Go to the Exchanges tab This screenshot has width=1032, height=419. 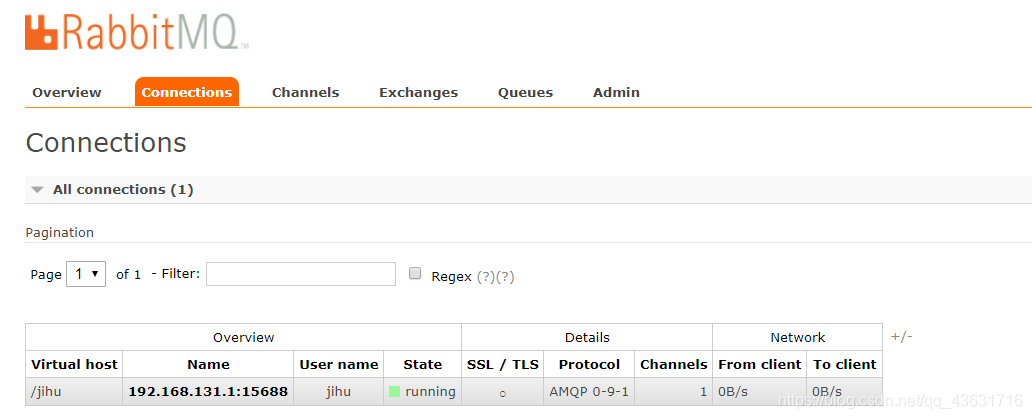419,92
